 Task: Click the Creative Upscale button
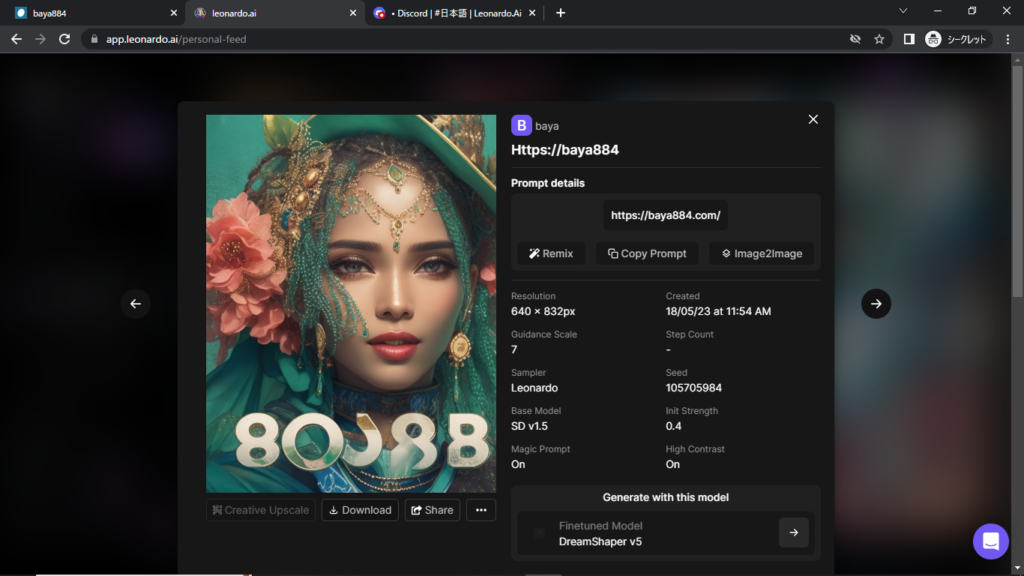pyautogui.click(x=261, y=510)
